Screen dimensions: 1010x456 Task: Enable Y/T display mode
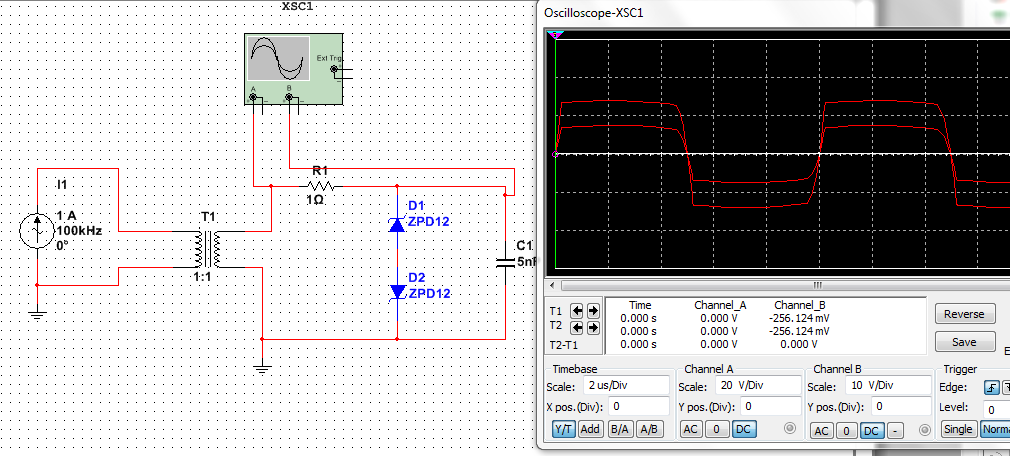[564, 430]
